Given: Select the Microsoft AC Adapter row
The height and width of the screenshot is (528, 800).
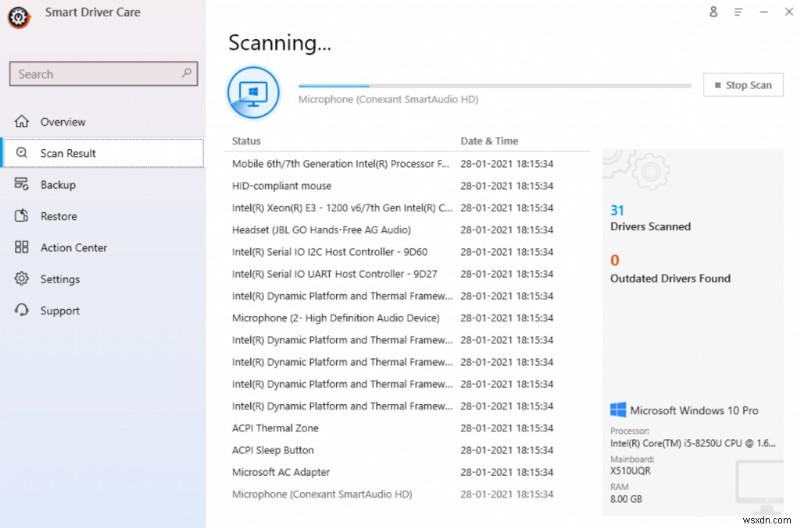Looking at the screenshot, I should [x=407, y=472].
